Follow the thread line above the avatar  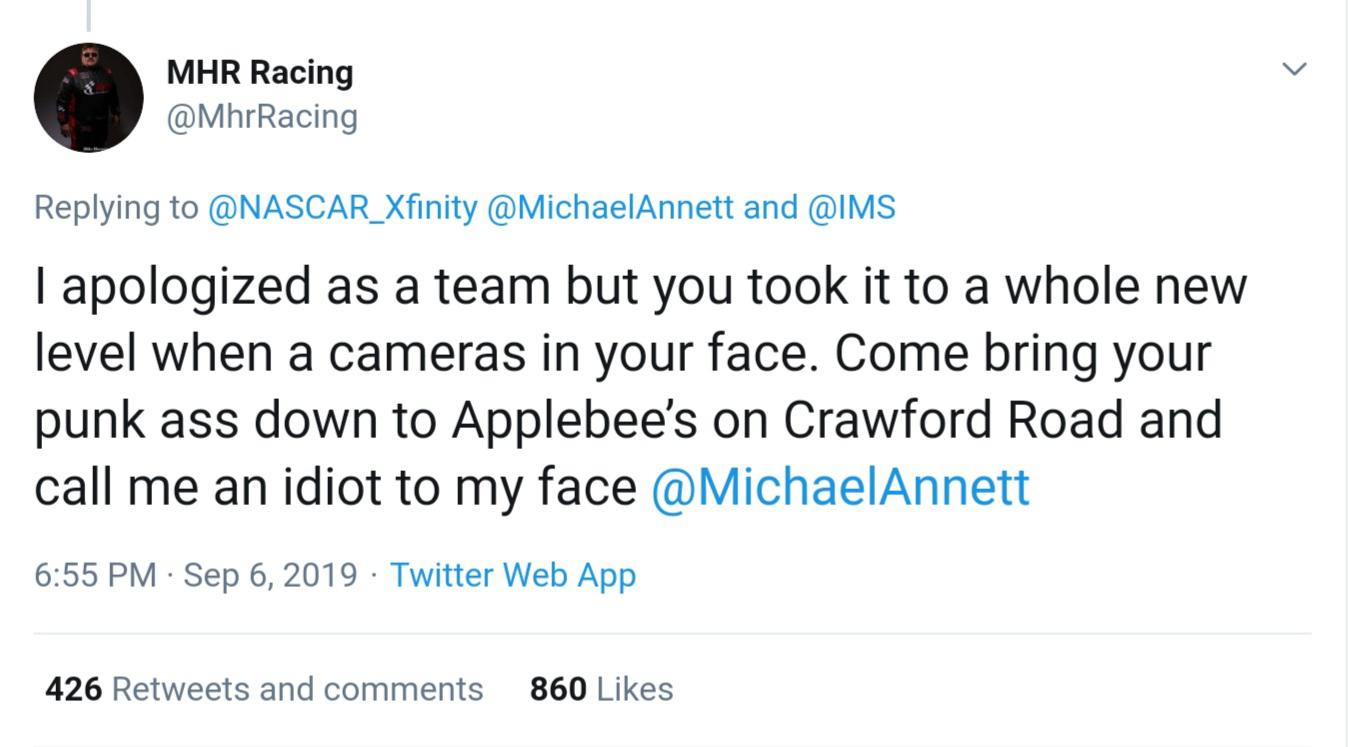pos(88,15)
